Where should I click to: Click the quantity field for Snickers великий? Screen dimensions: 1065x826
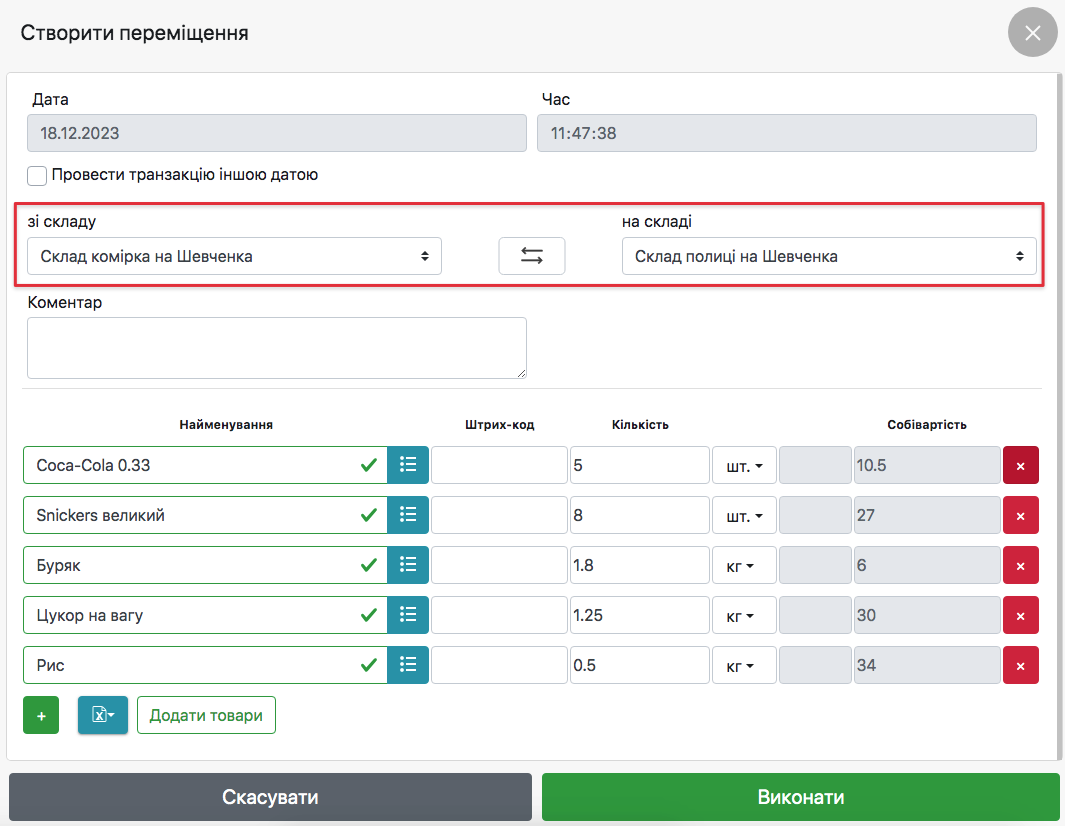point(639,516)
